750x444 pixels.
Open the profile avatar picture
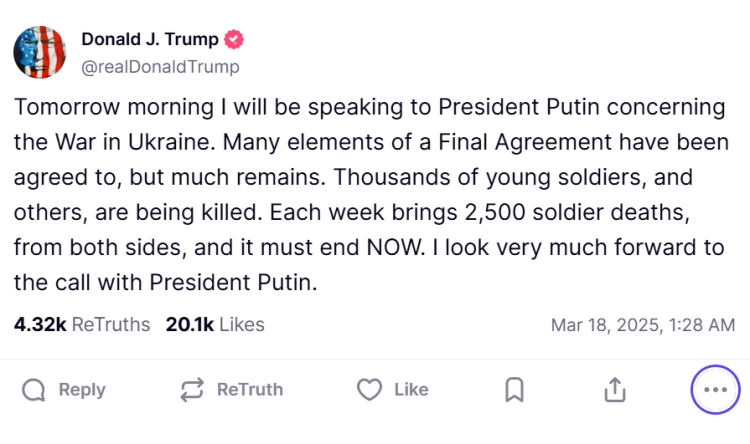pos(39,52)
